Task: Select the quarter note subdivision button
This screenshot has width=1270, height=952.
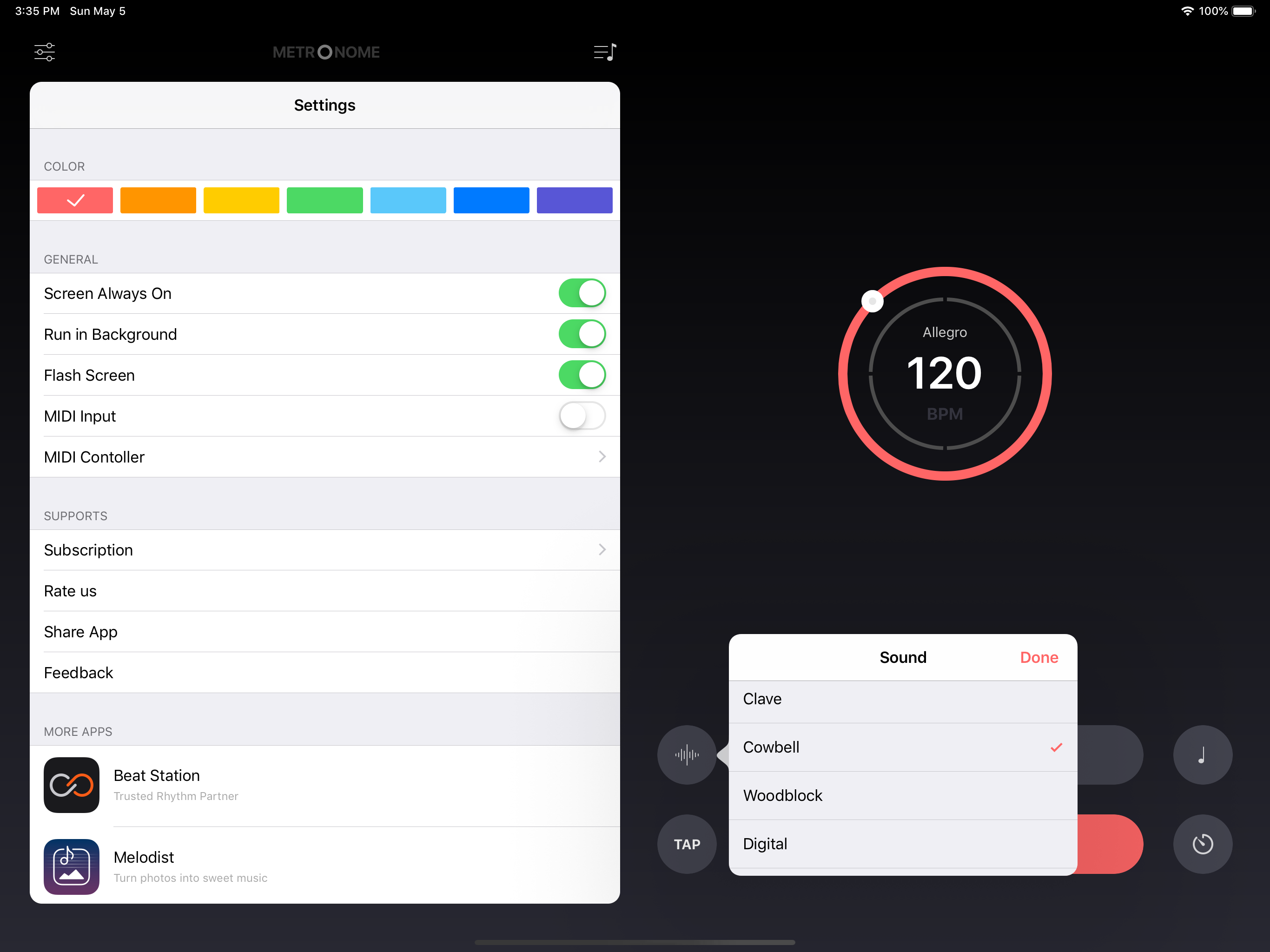Action: pos(1202,754)
